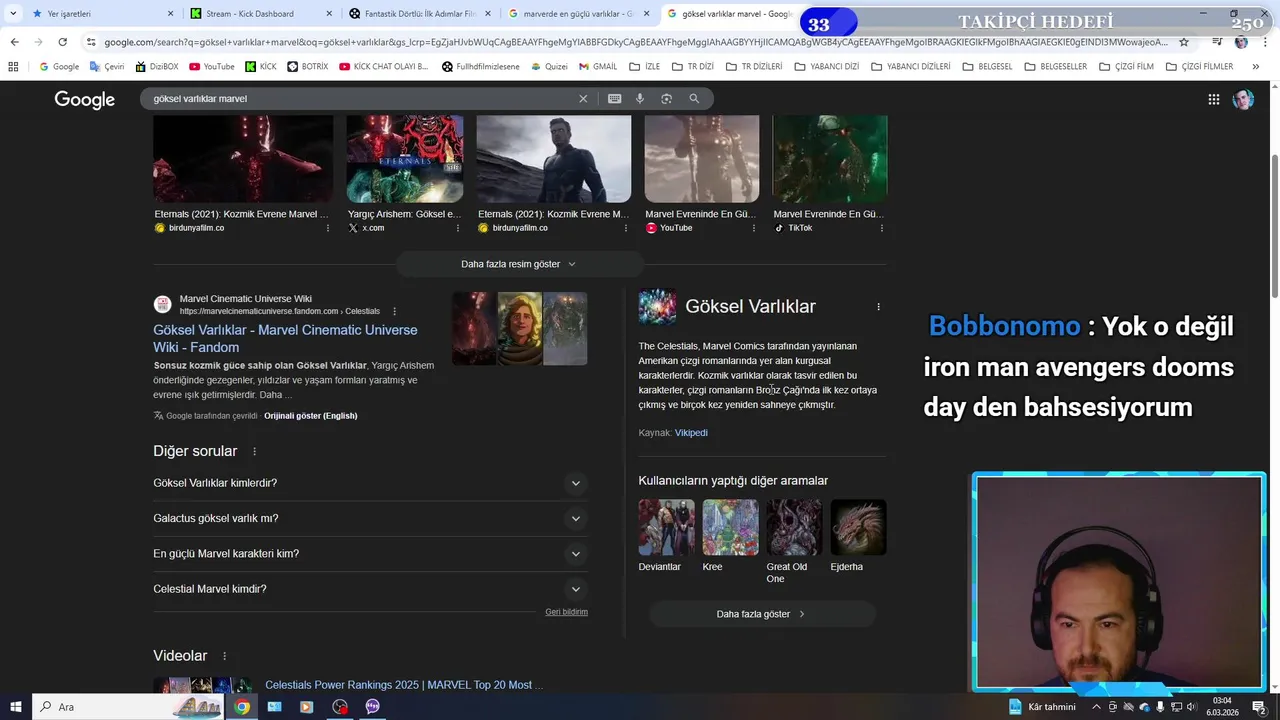
Task: Open the Great Old One thumbnail
Action: [x=794, y=528]
